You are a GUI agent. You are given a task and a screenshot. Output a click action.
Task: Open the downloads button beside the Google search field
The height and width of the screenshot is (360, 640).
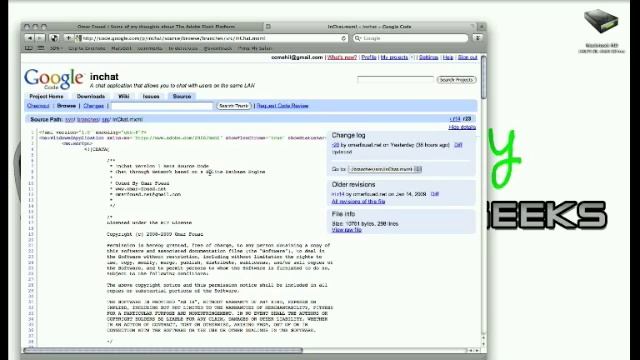pyautogui.click(x=477, y=38)
